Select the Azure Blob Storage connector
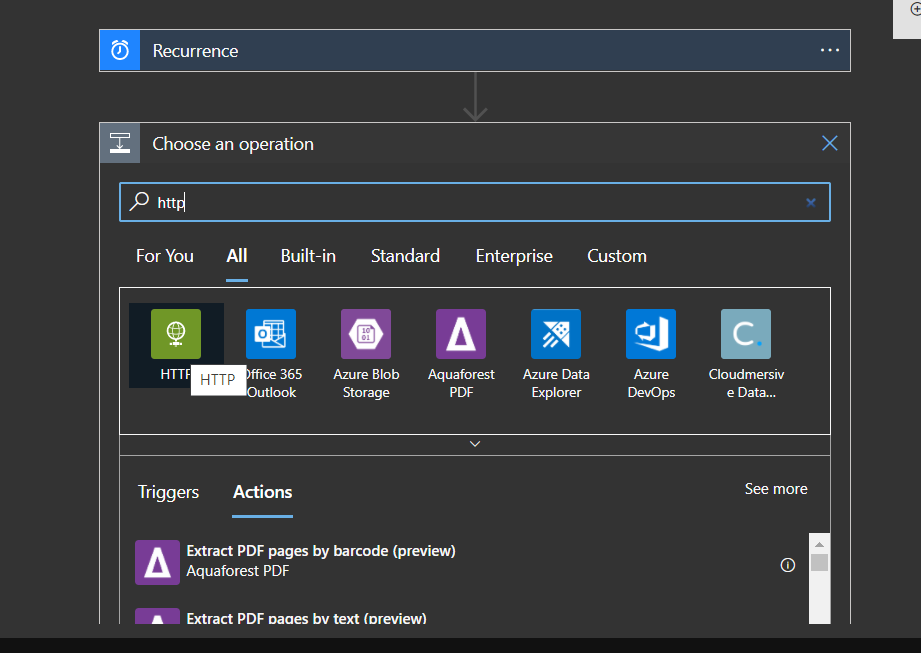The width and height of the screenshot is (921, 653). click(x=366, y=354)
